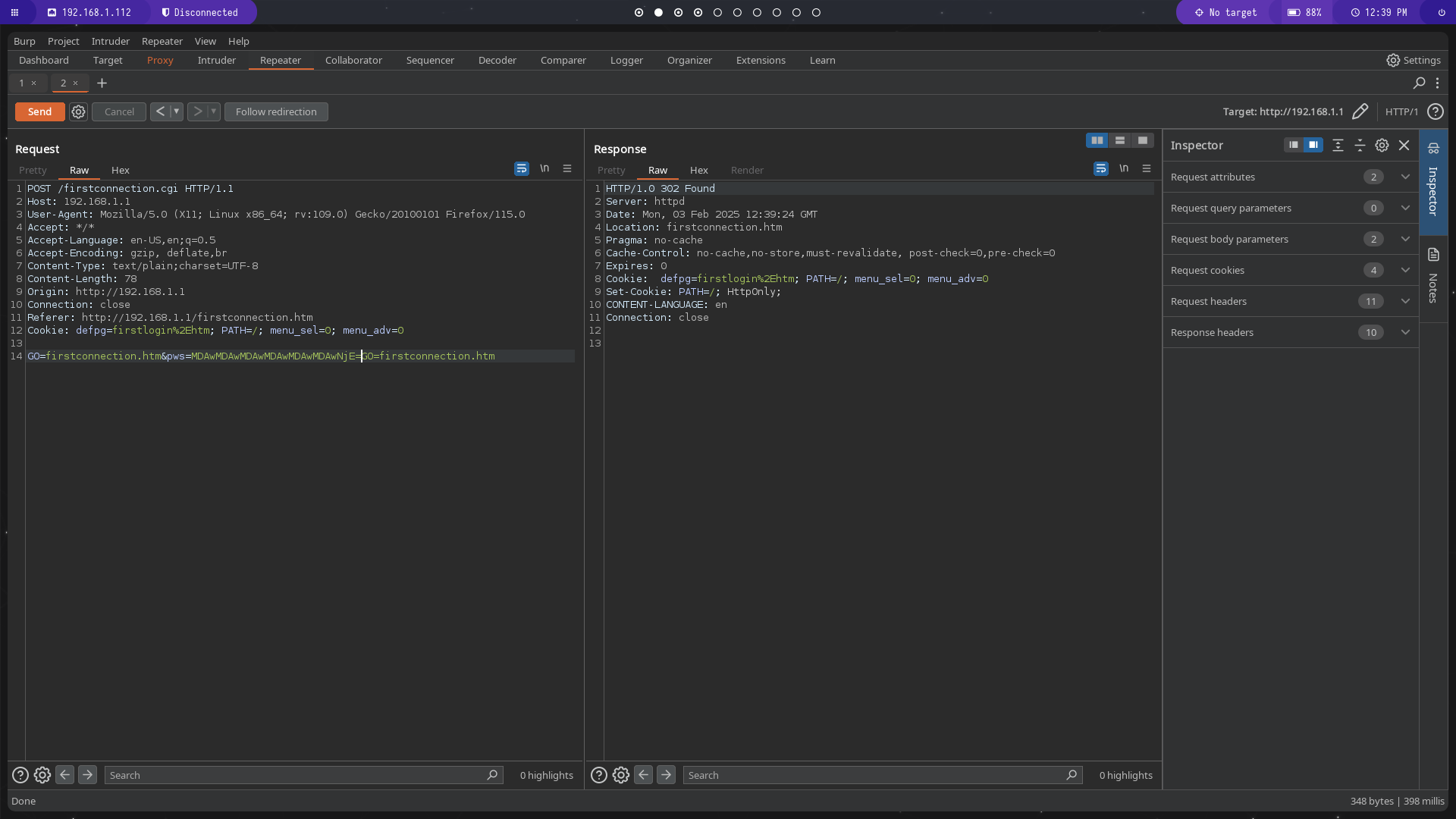1456x819 pixels.
Task: Open Repeater tab options kebab menu
Action: [1437, 83]
